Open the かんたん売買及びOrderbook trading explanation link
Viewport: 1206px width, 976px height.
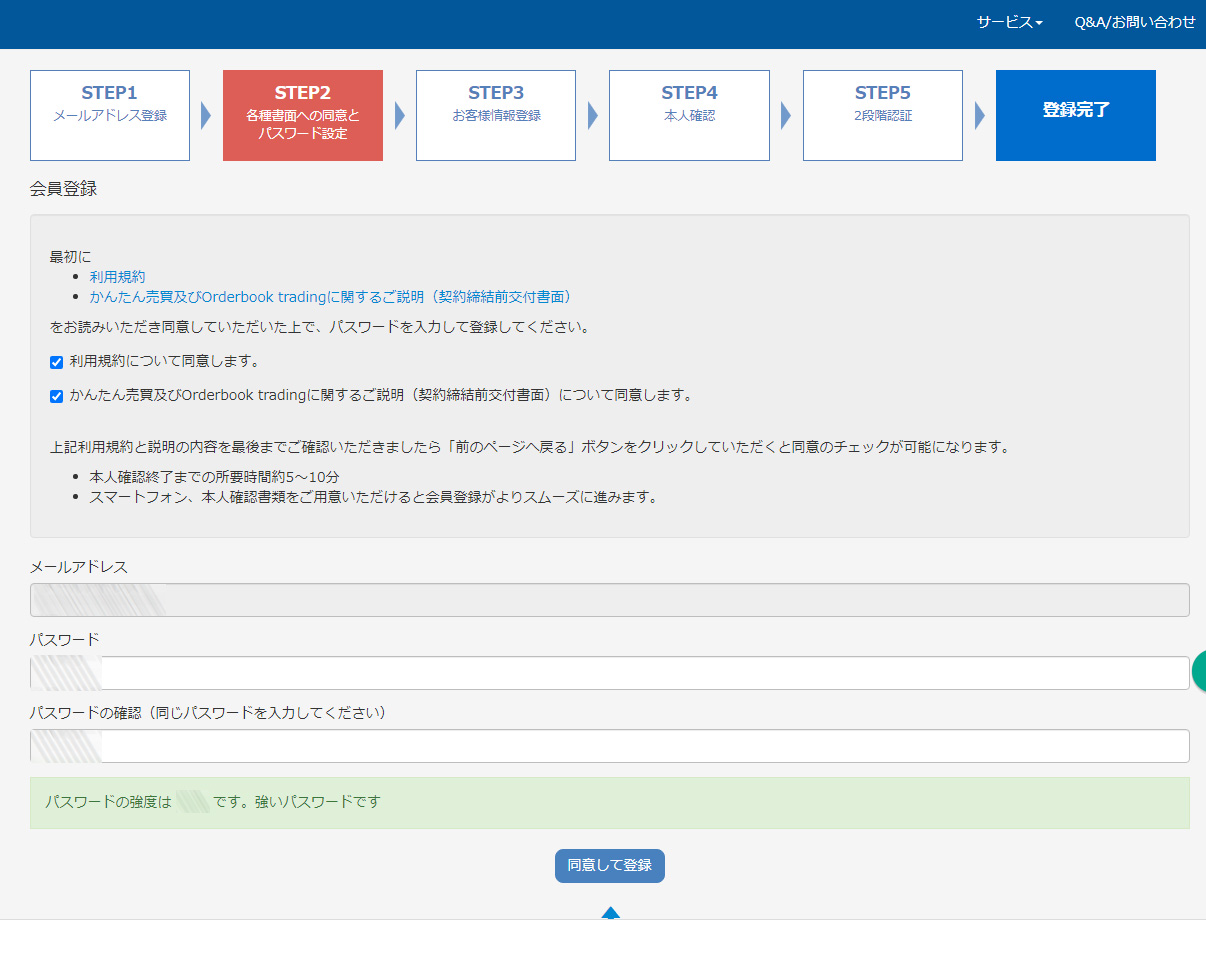click(x=330, y=297)
